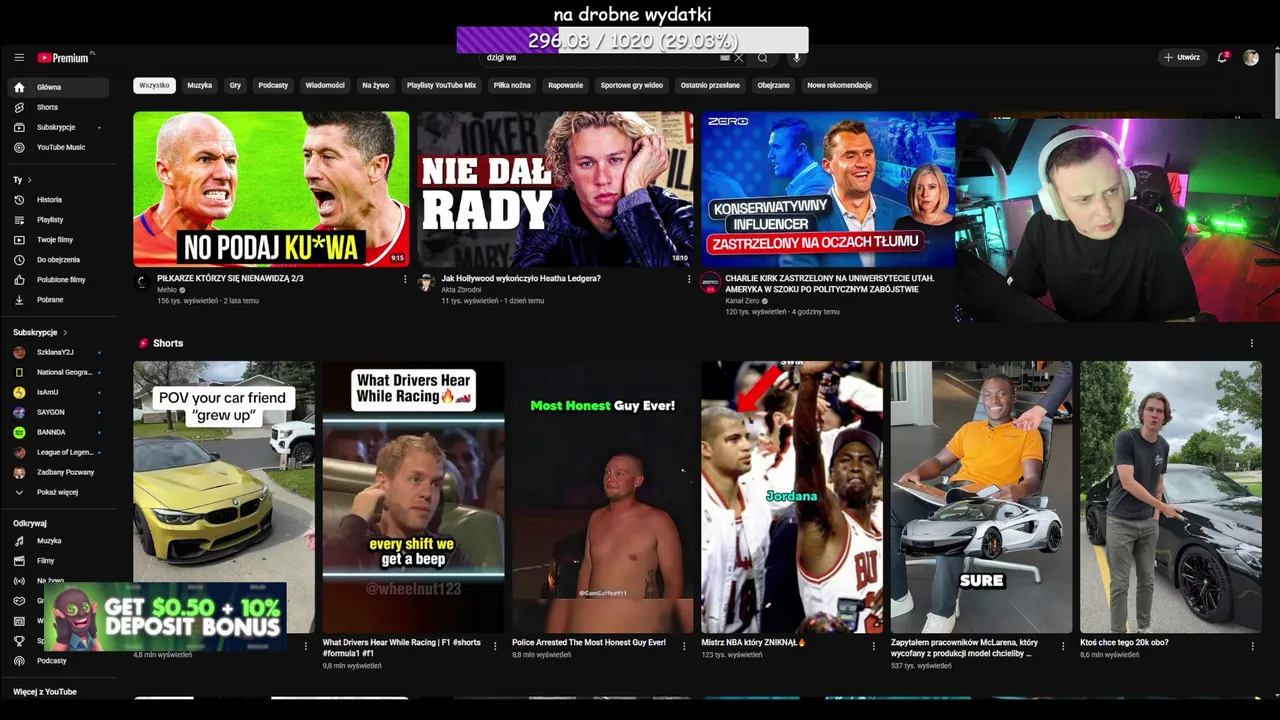
Task: Open options menu for Heath Ledger video
Action: pyautogui.click(x=689, y=279)
